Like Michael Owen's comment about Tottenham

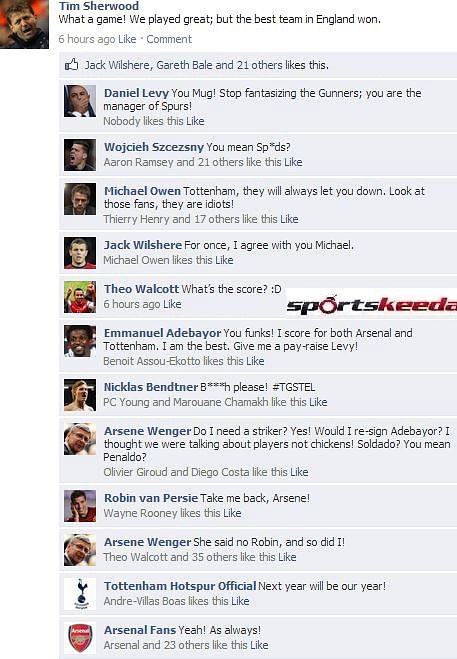(289, 219)
